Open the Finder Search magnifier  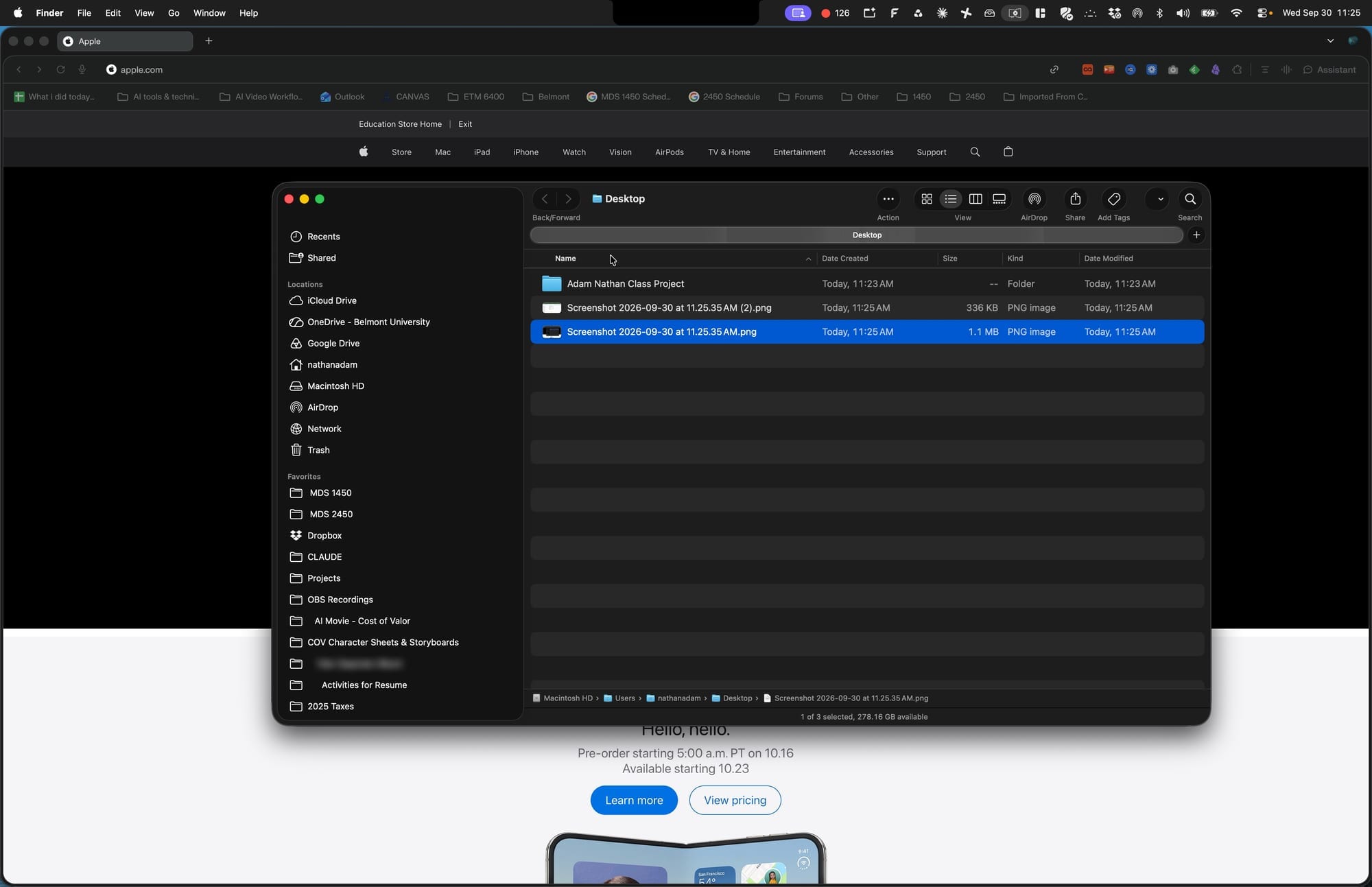pos(1190,199)
